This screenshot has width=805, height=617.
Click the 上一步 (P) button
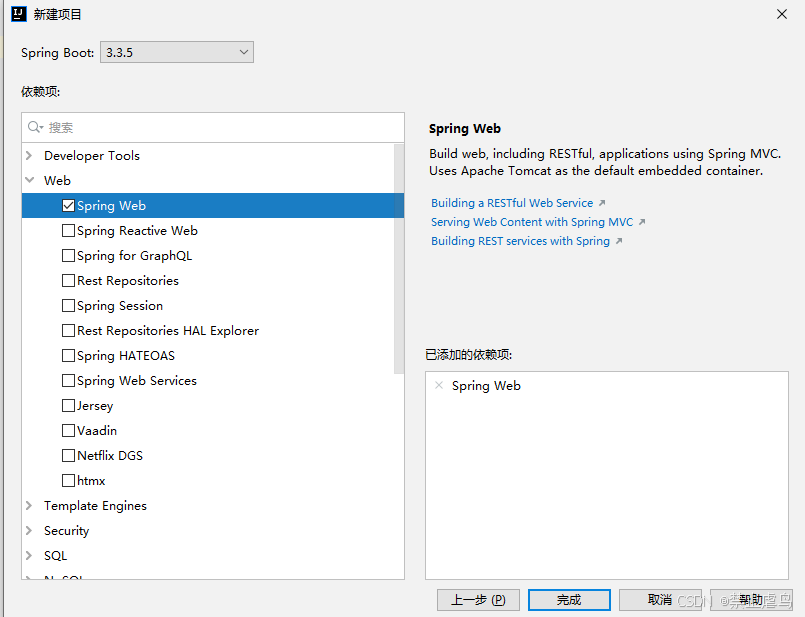(x=478, y=600)
